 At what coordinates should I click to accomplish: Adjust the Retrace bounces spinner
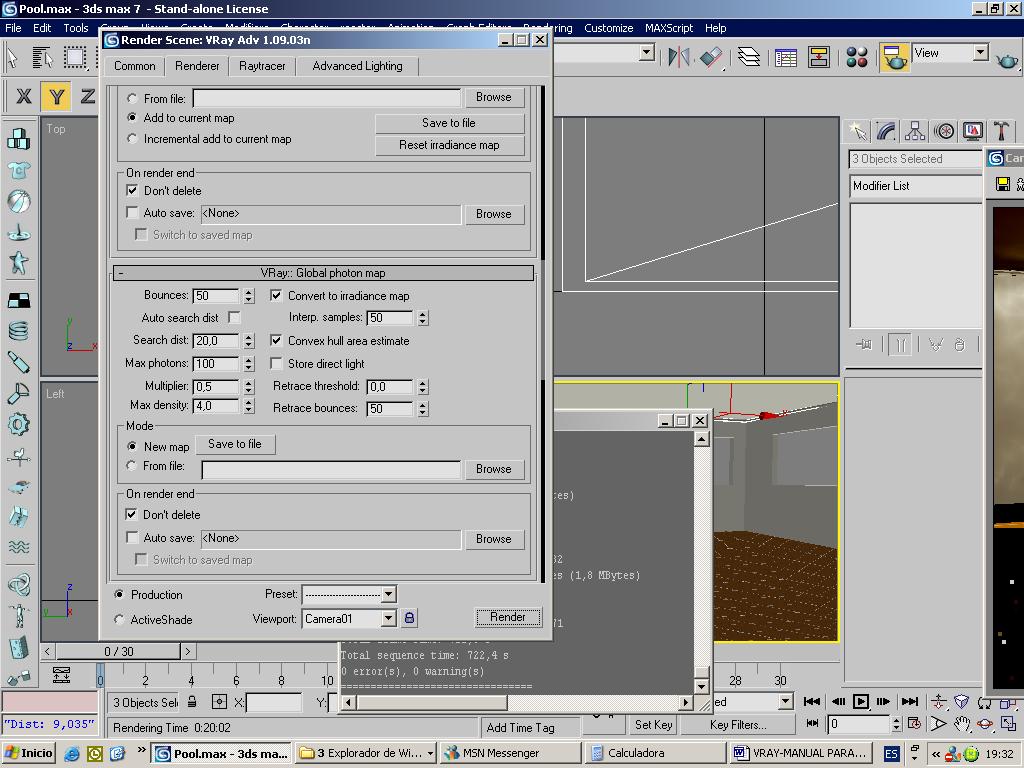click(423, 408)
